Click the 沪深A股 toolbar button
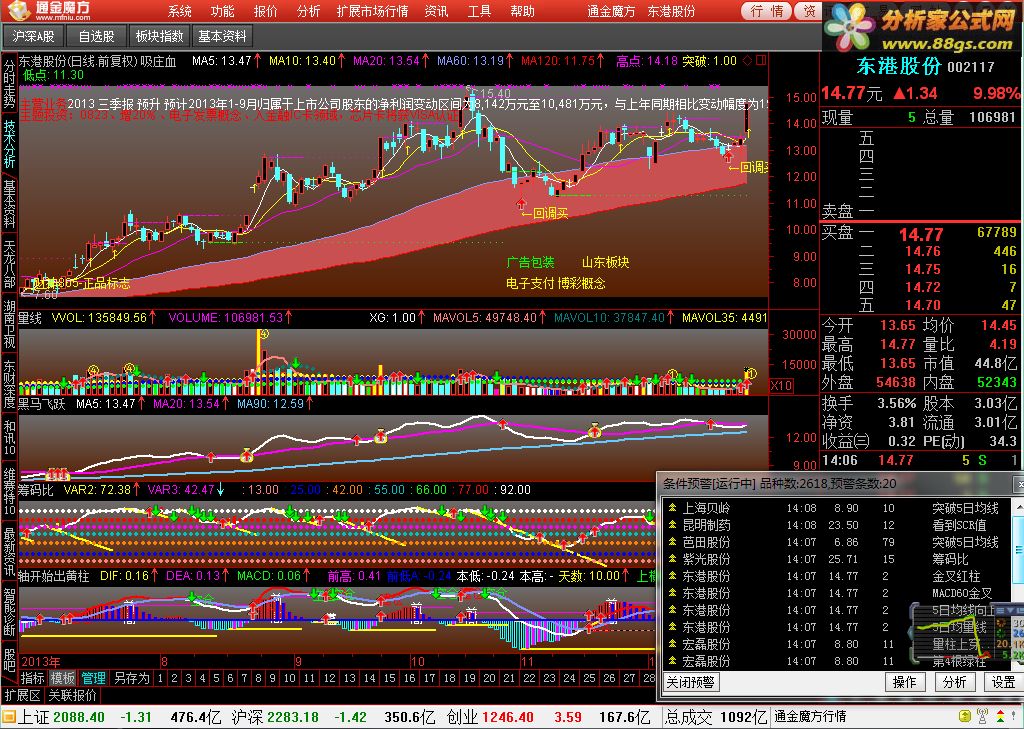Image resolution: width=1024 pixels, height=729 pixels. 33,37
